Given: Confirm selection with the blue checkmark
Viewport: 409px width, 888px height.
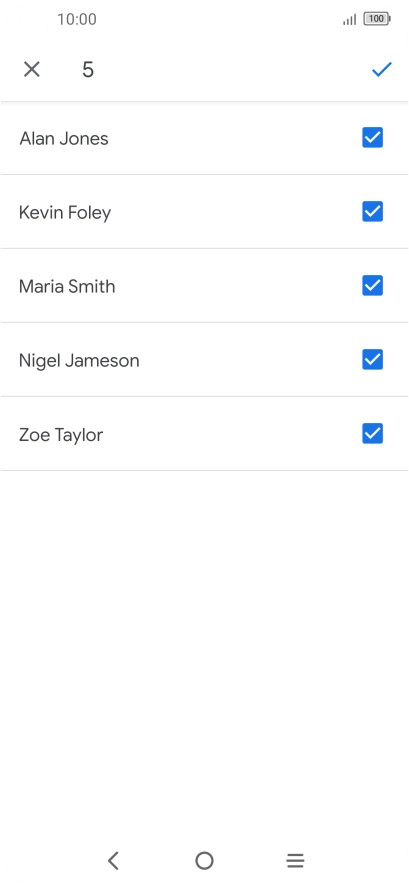Looking at the screenshot, I should [x=382, y=70].
